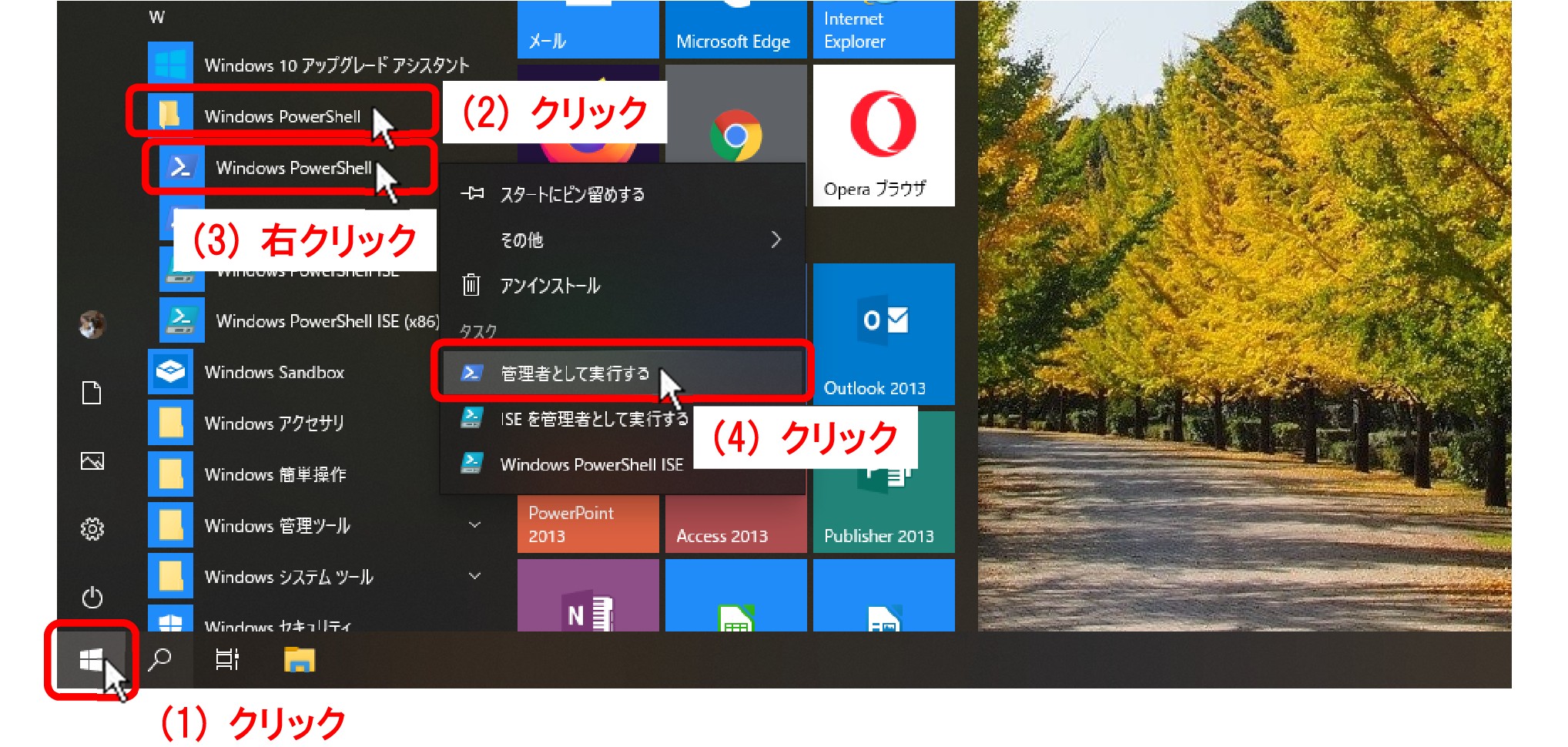Screen dimensions: 1568x747
Task: Open Pictures icon in Start sidebar
Action: coord(92,461)
